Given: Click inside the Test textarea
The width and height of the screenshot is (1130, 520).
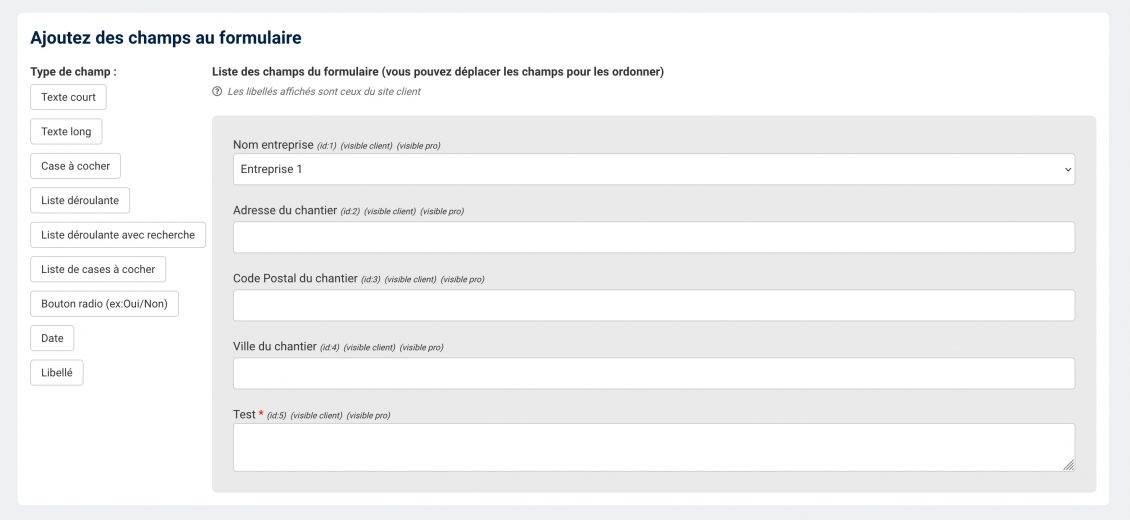Looking at the screenshot, I should click(654, 447).
